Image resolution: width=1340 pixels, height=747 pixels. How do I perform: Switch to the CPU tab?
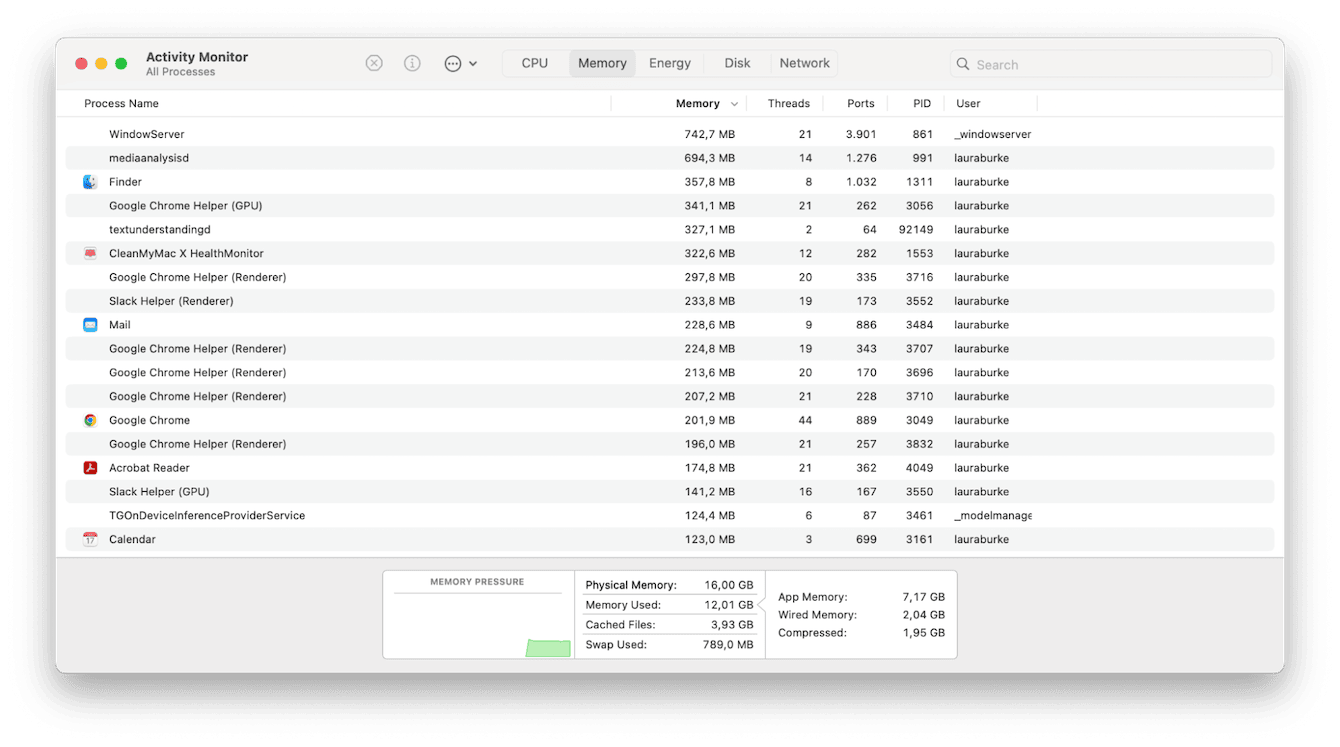click(x=535, y=63)
